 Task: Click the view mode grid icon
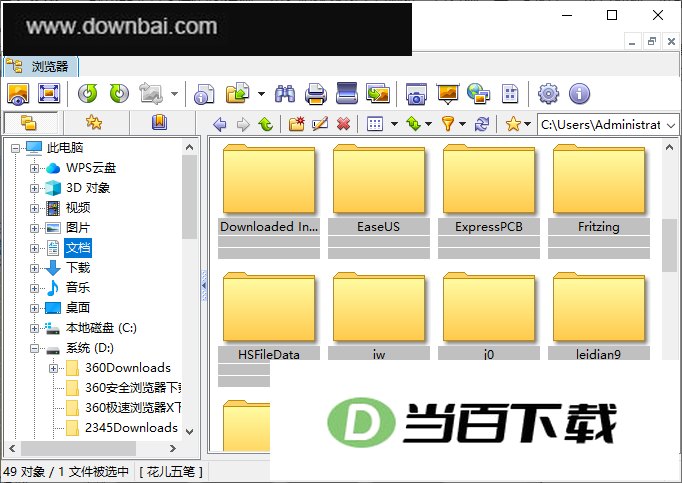coord(375,124)
